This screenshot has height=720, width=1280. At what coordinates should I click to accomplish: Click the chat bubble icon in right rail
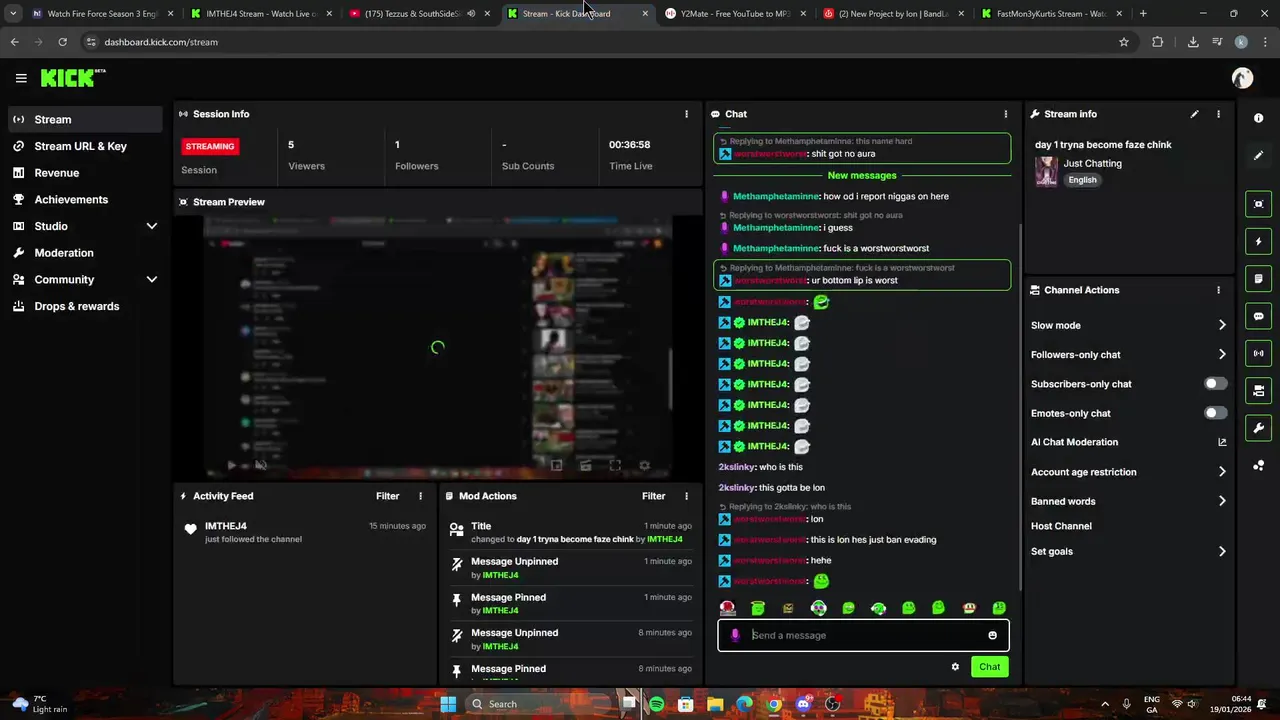coord(1258,316)
